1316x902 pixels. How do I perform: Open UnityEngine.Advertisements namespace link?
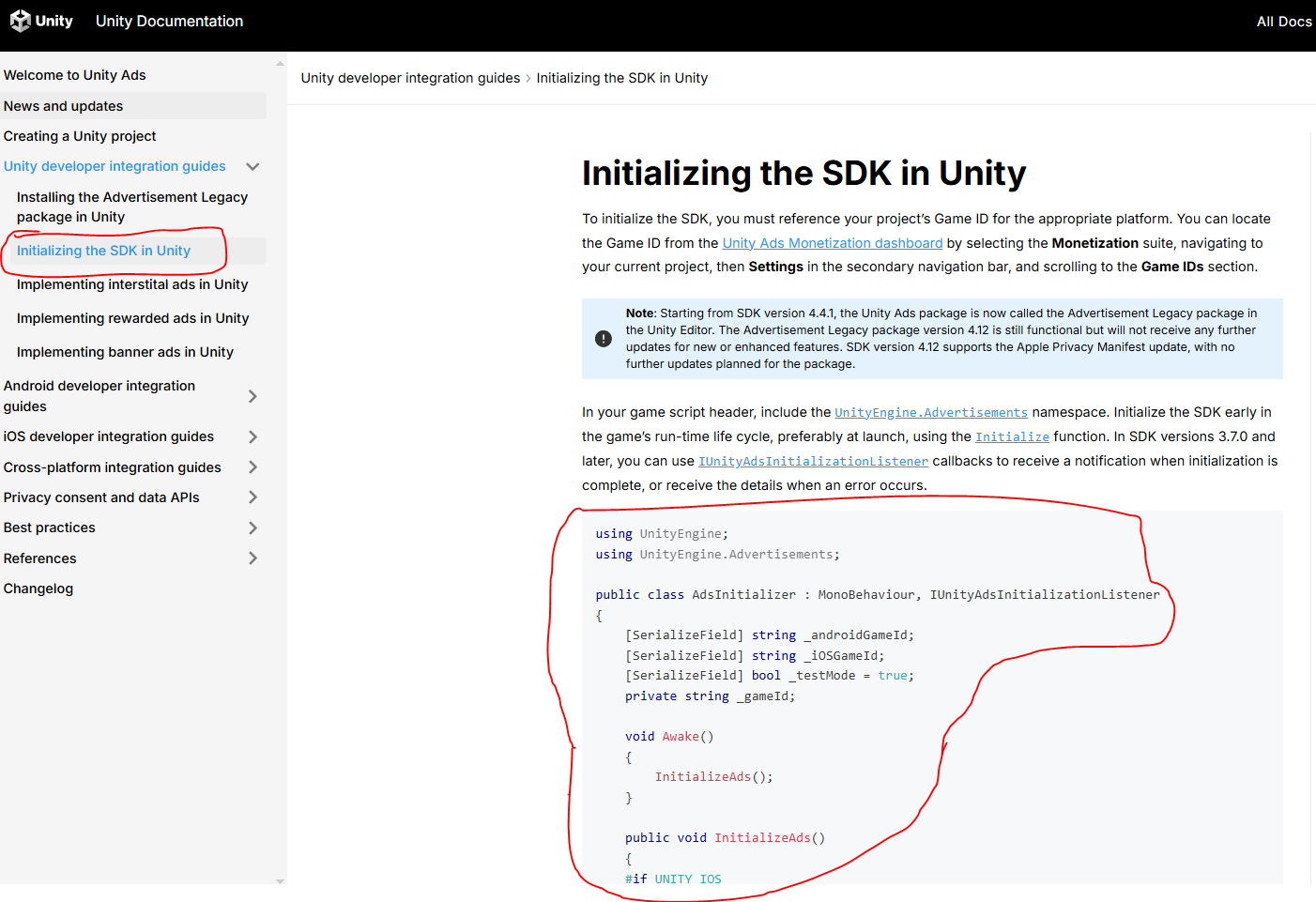(x=931, y=412)
